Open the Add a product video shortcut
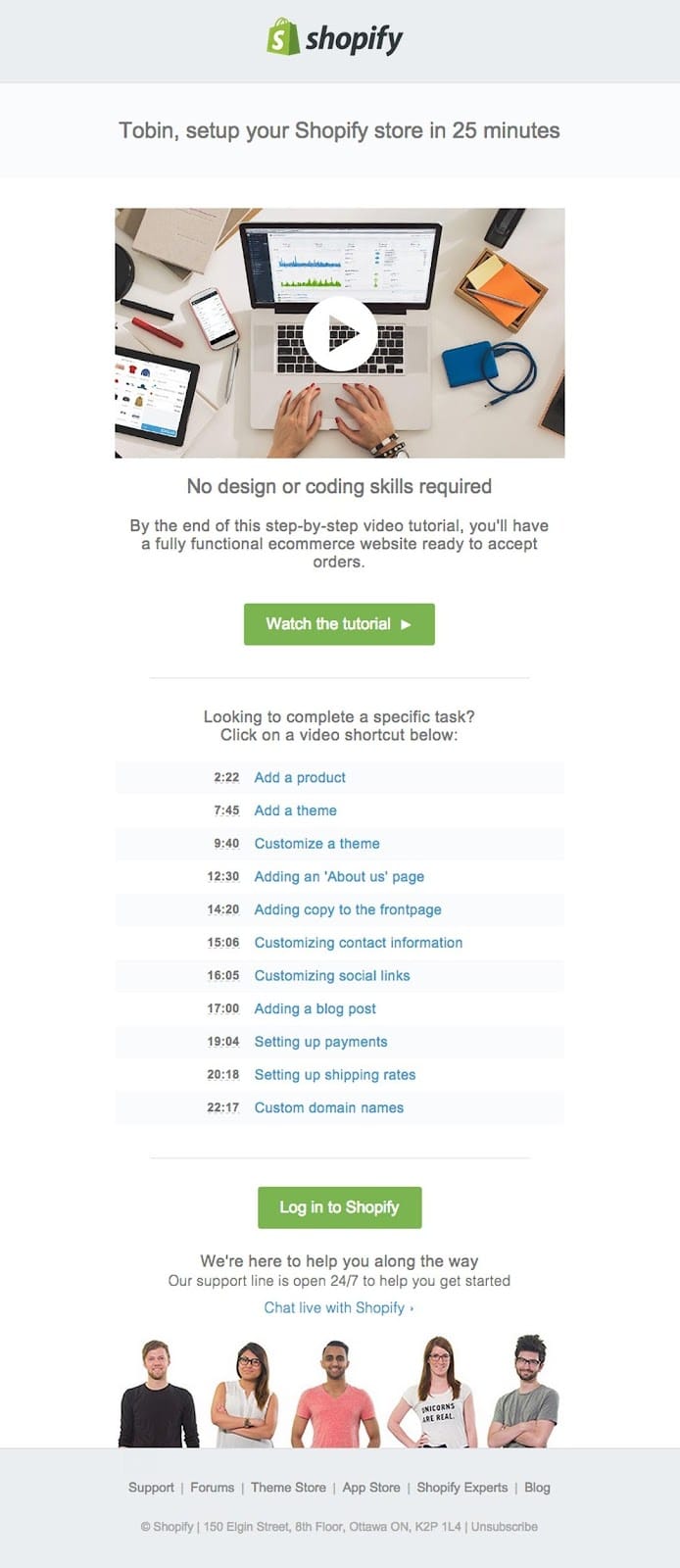The image size is (680, 1568). (299, 777)
